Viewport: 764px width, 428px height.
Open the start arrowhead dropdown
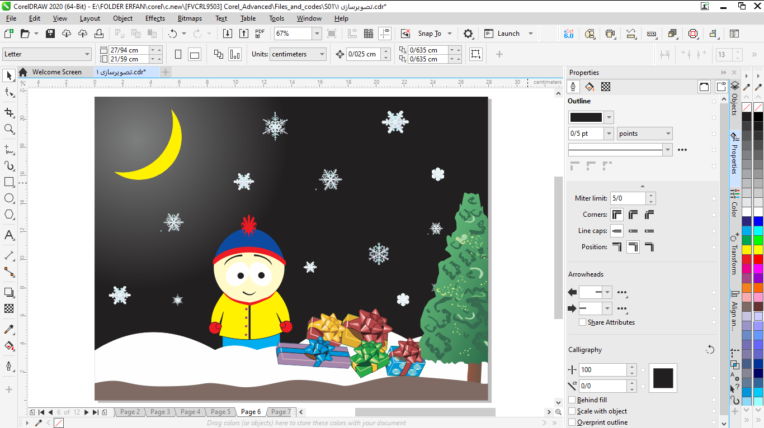tap(607, 292)
